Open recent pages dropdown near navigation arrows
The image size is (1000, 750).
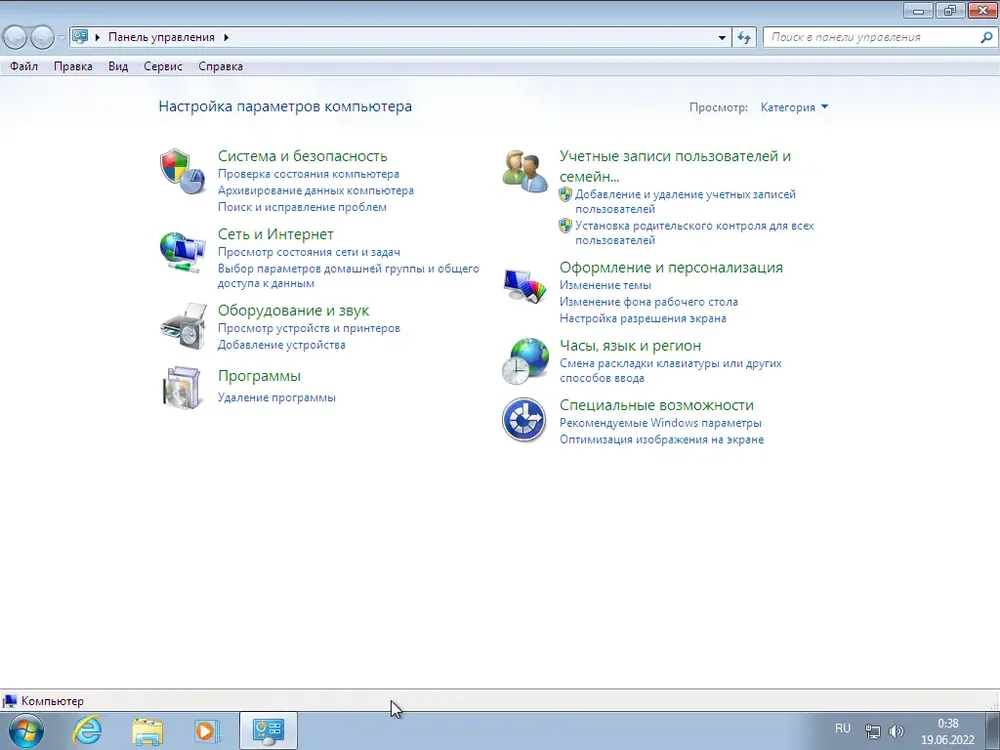point(61,37)
